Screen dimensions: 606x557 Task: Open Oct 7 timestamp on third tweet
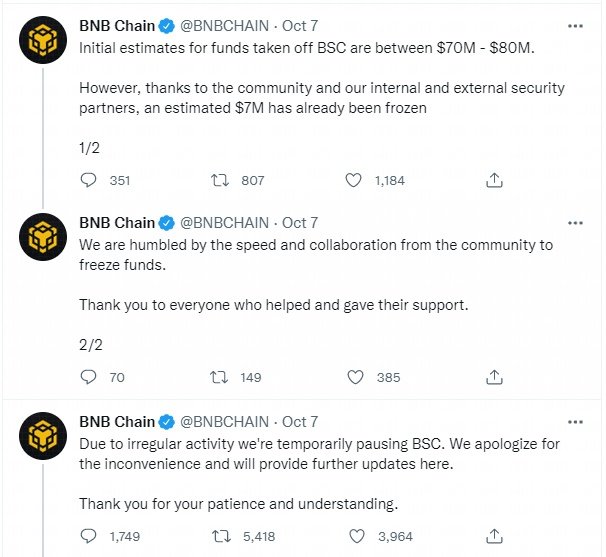point(300,421)
